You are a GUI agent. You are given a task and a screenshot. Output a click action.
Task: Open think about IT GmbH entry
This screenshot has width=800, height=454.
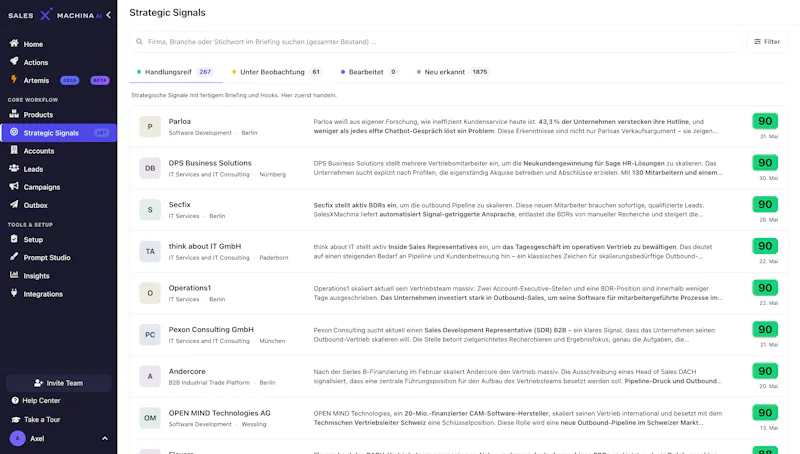pos(459,251)
